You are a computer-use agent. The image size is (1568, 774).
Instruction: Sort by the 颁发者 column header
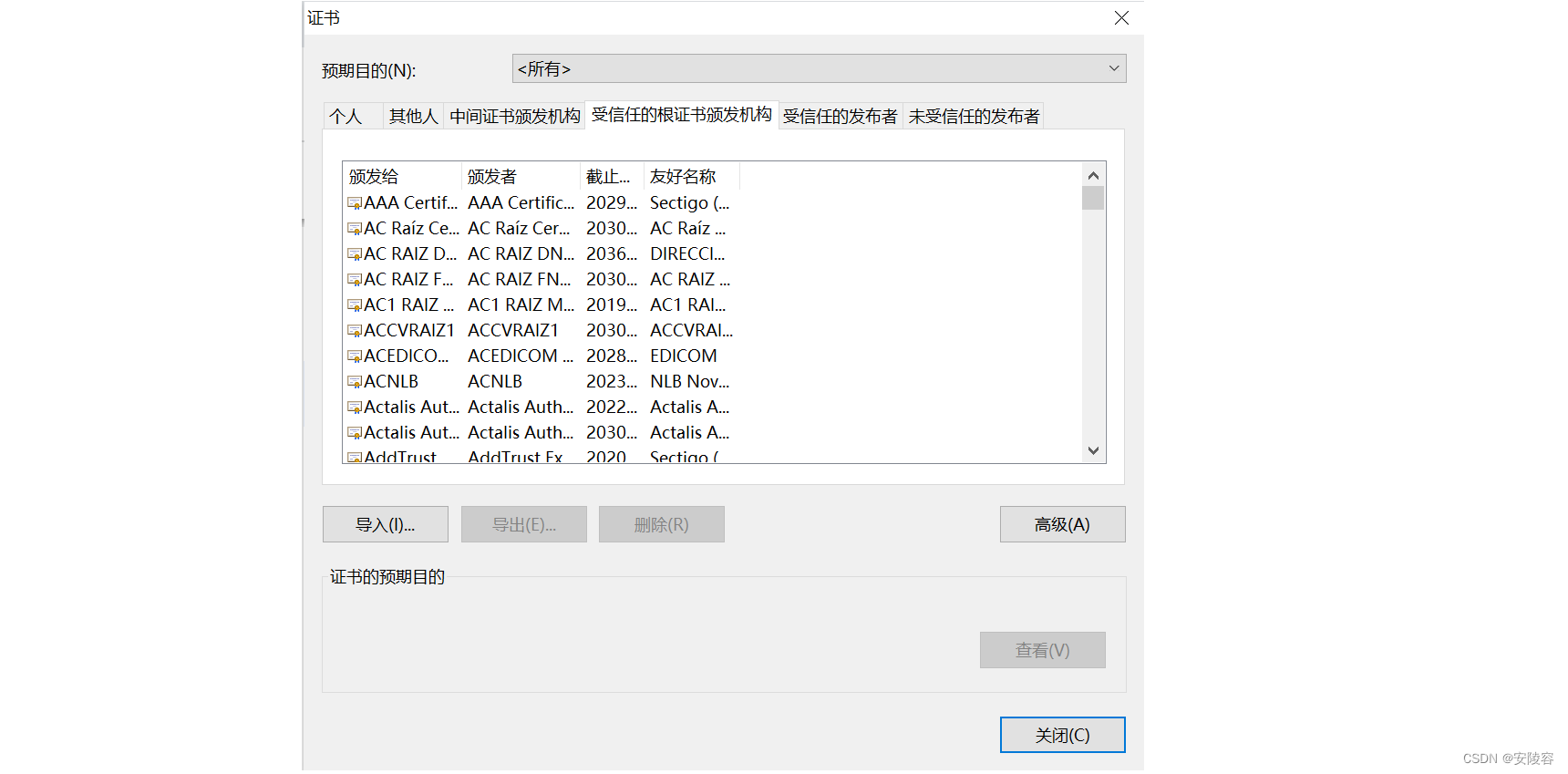[521, 176]
